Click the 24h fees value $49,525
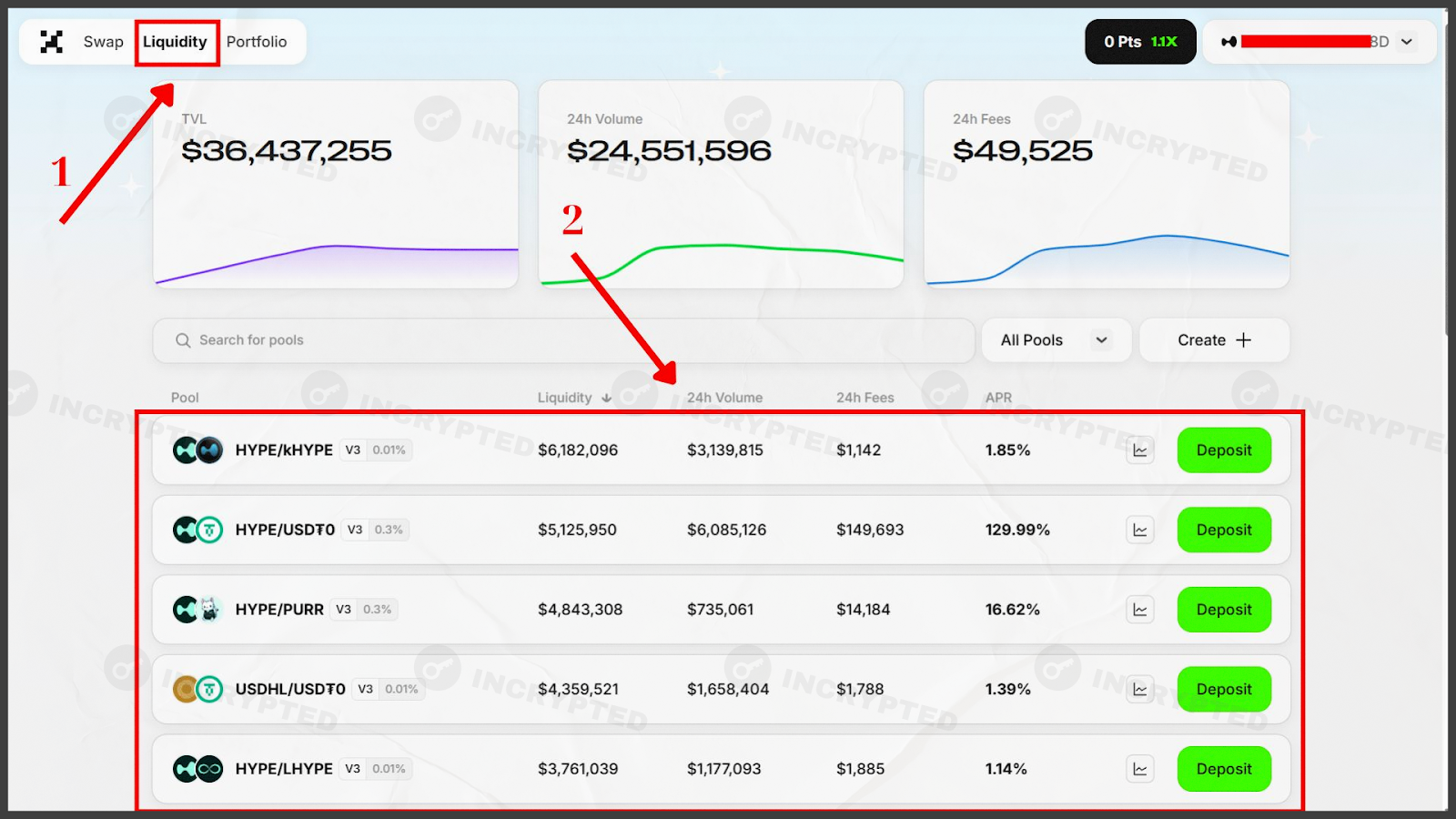 1023,151
